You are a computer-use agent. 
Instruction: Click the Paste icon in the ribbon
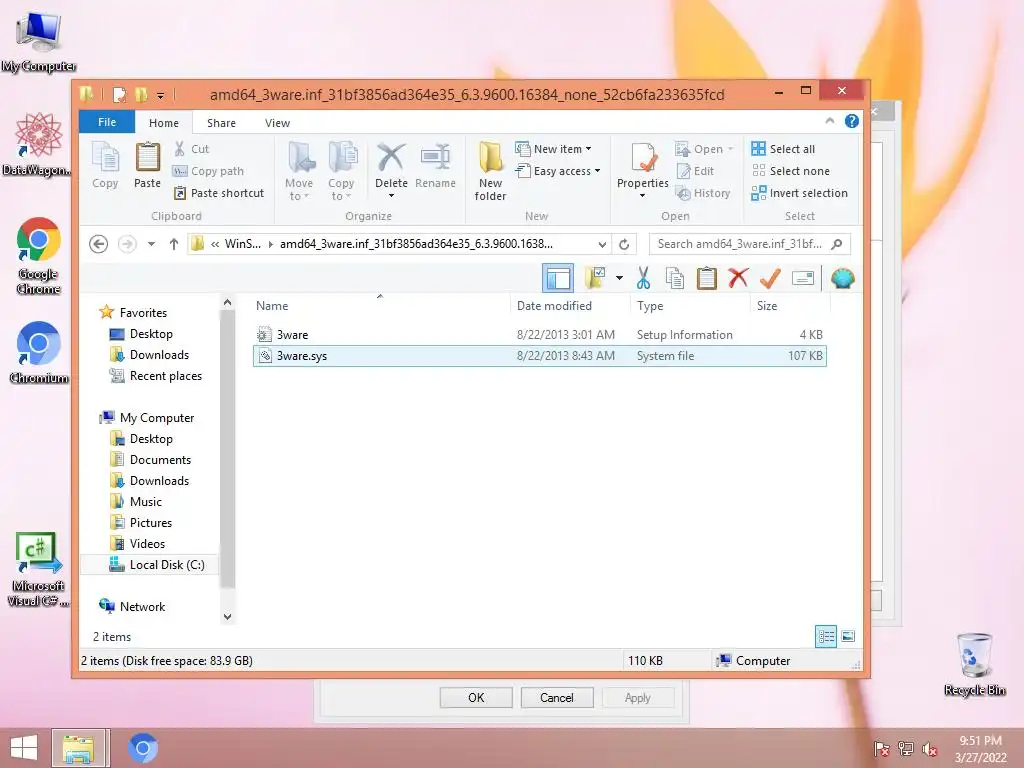tap(148, 158)
